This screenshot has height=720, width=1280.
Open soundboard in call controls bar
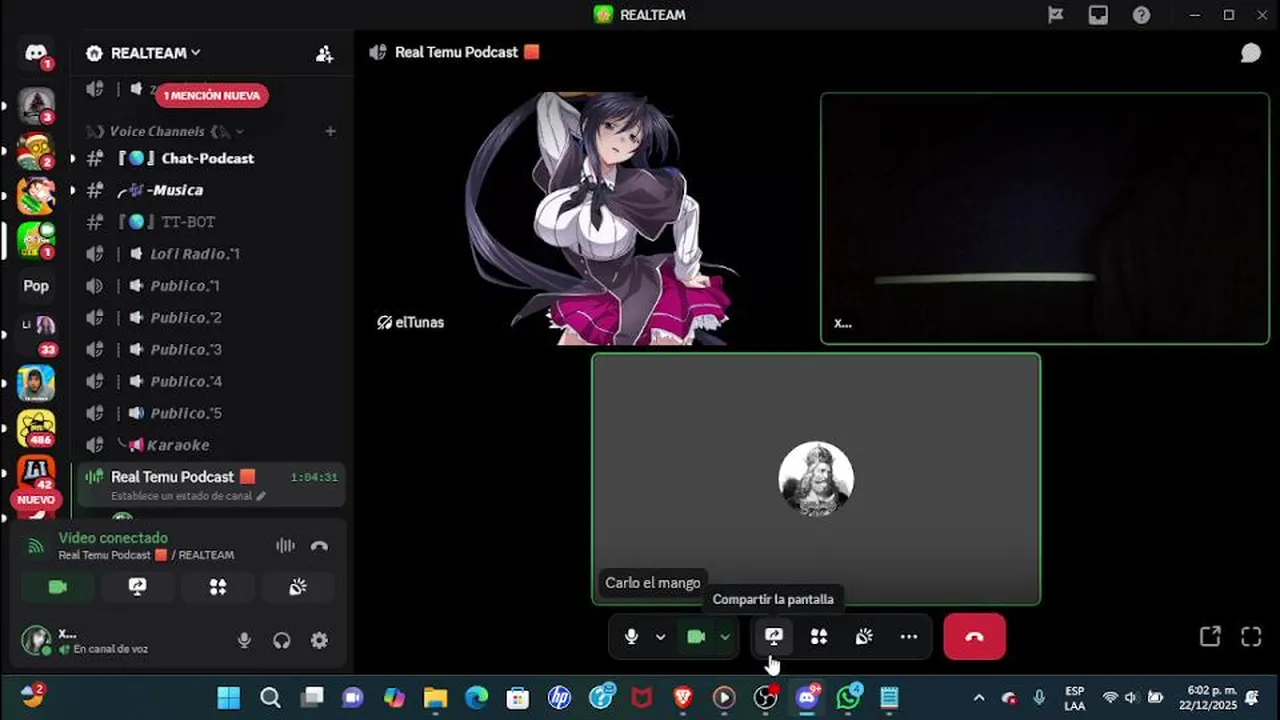point(864,637)
